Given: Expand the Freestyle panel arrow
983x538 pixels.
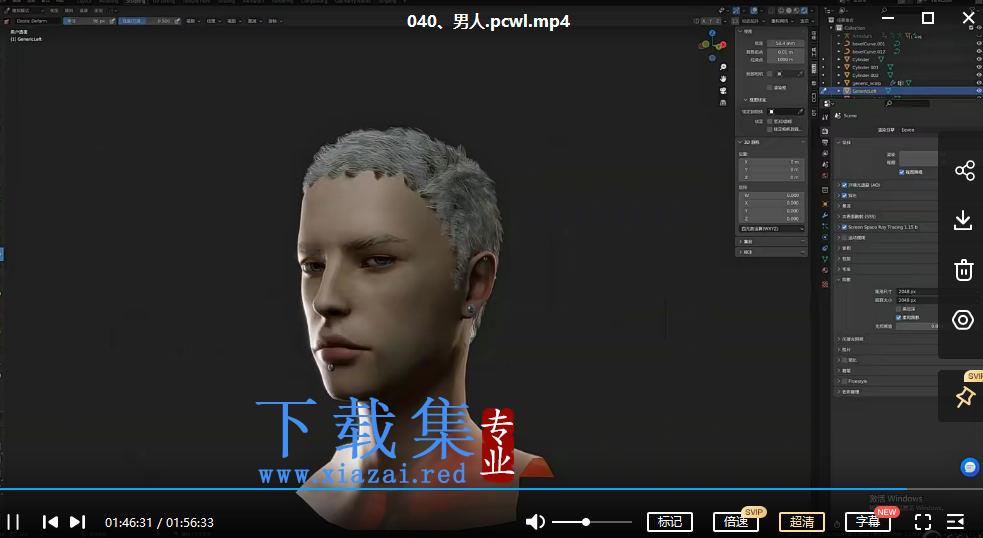Looking at the screenshot, I should click(839, 381).
